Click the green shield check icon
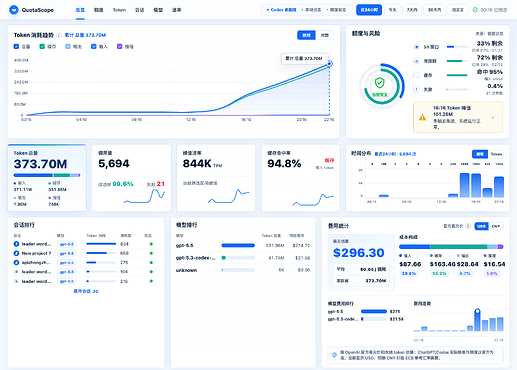The height and width of the screenshot is (370, 517). coord(380,83)
